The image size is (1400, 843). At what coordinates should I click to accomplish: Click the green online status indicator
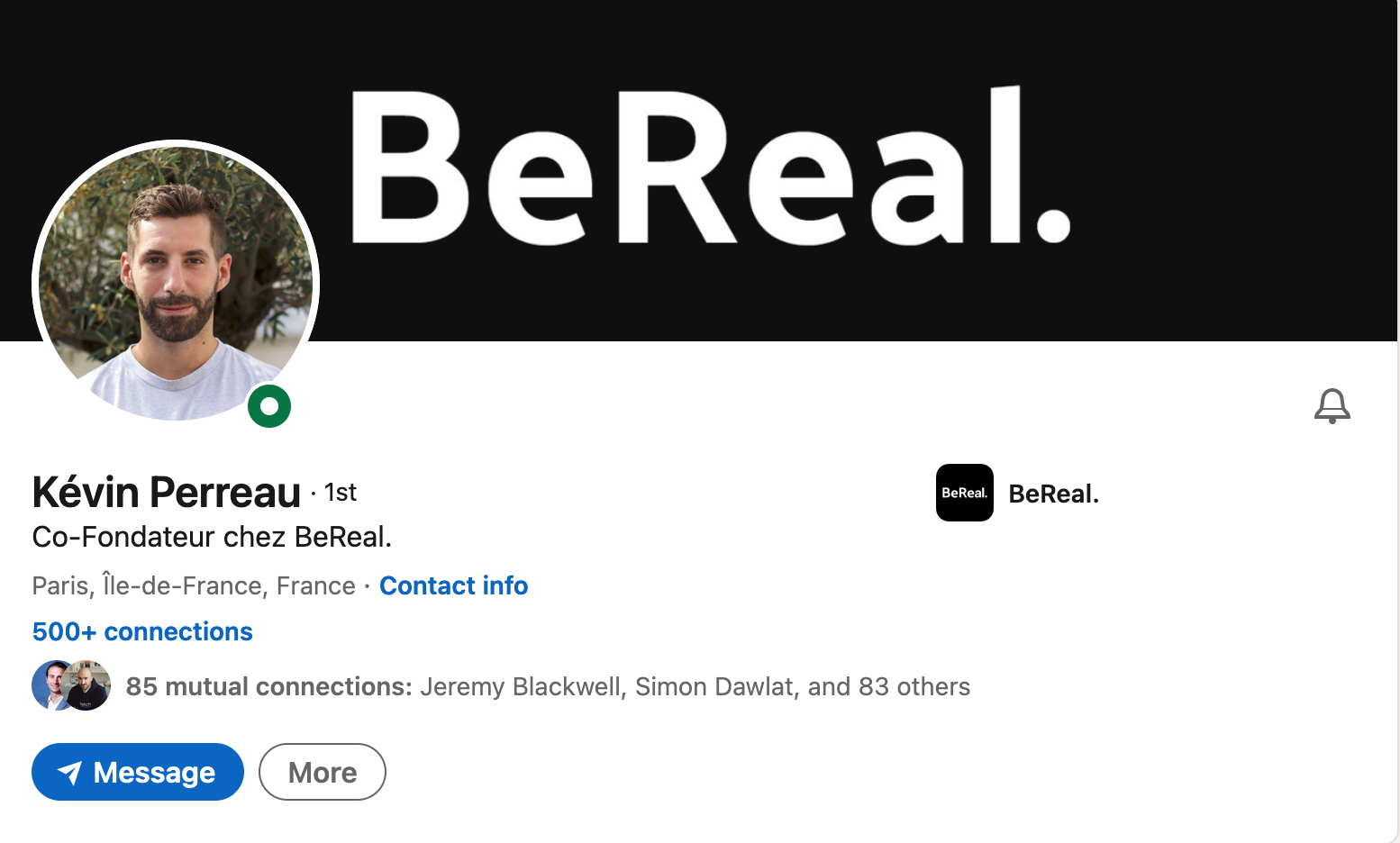tap(269, 406)
